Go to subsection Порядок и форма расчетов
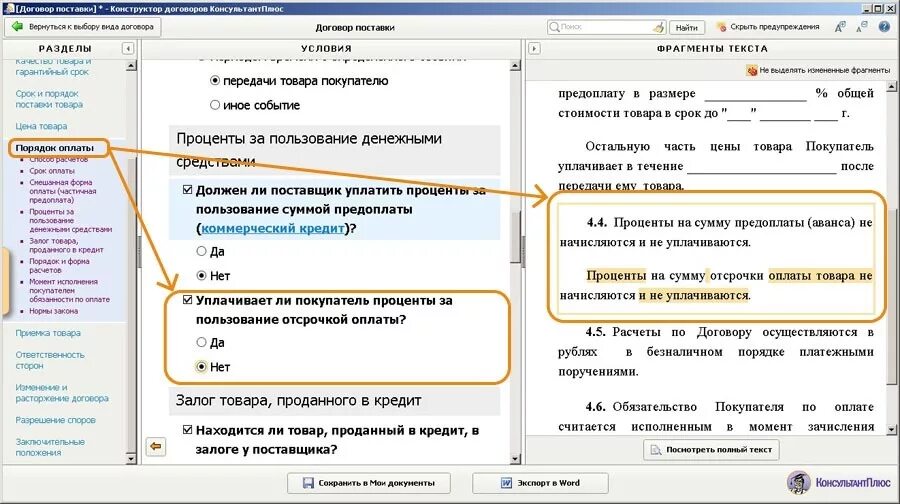Screen dimensions: 900x504 point(59,265)
